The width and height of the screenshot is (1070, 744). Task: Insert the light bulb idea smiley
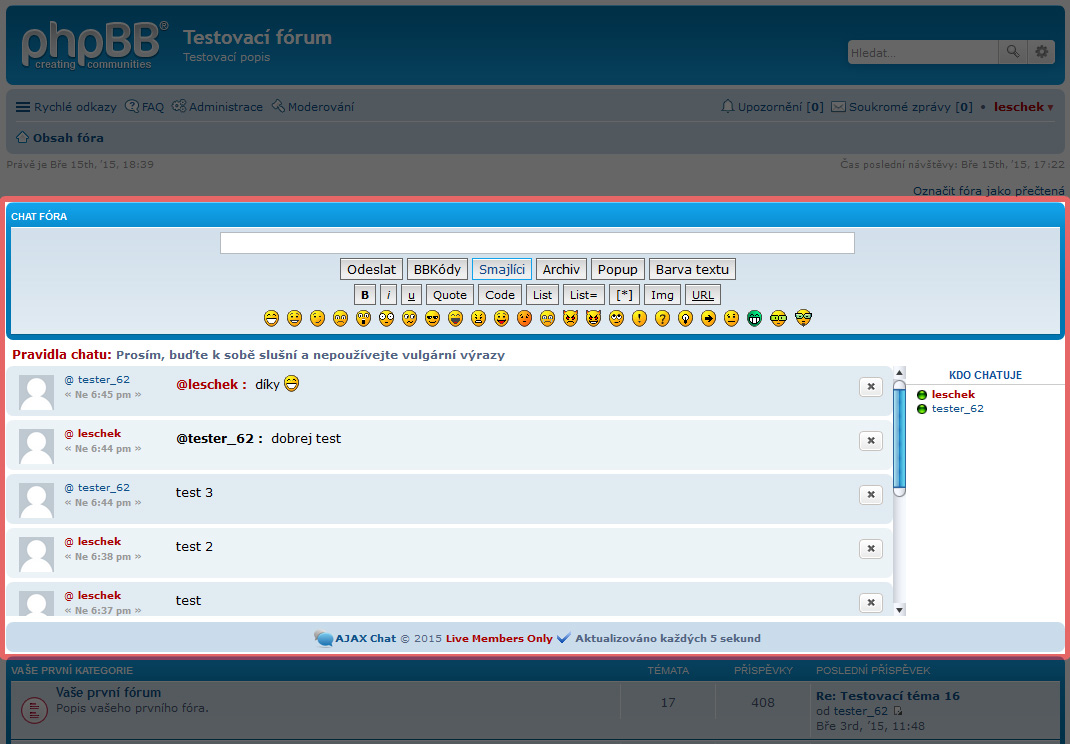click(685, 318)
